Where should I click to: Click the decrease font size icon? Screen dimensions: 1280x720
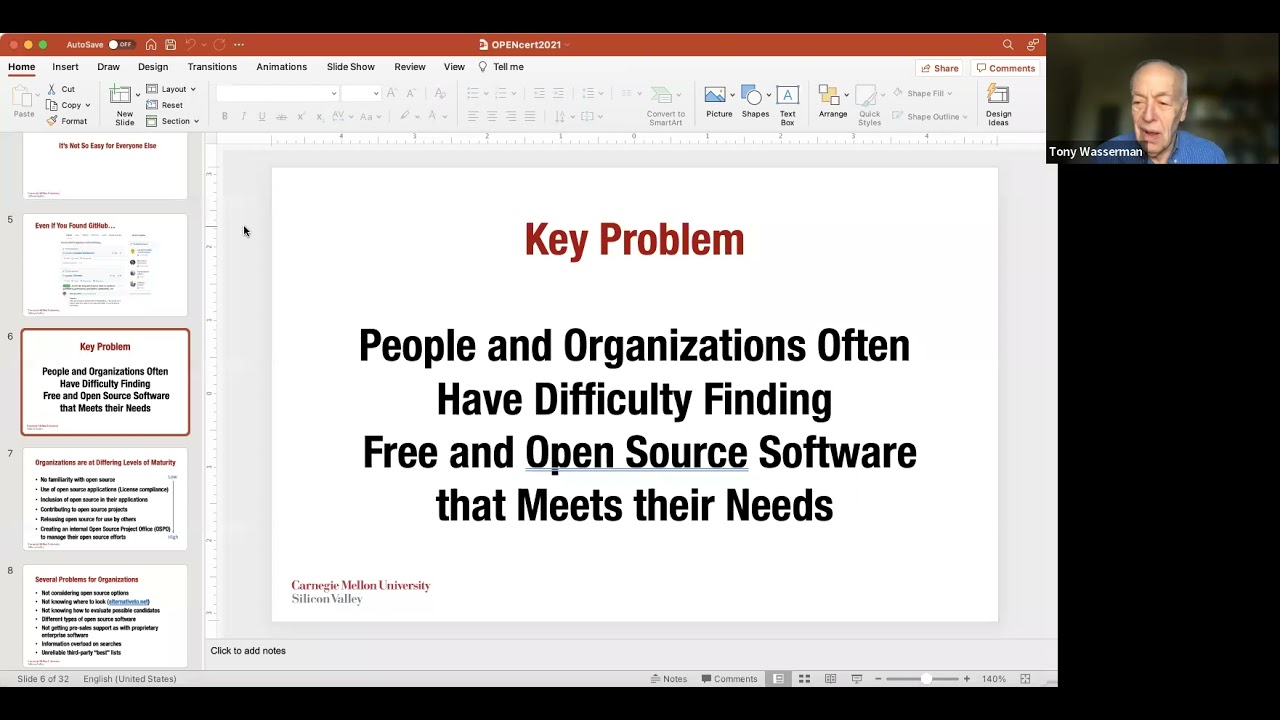click(410, 93)
